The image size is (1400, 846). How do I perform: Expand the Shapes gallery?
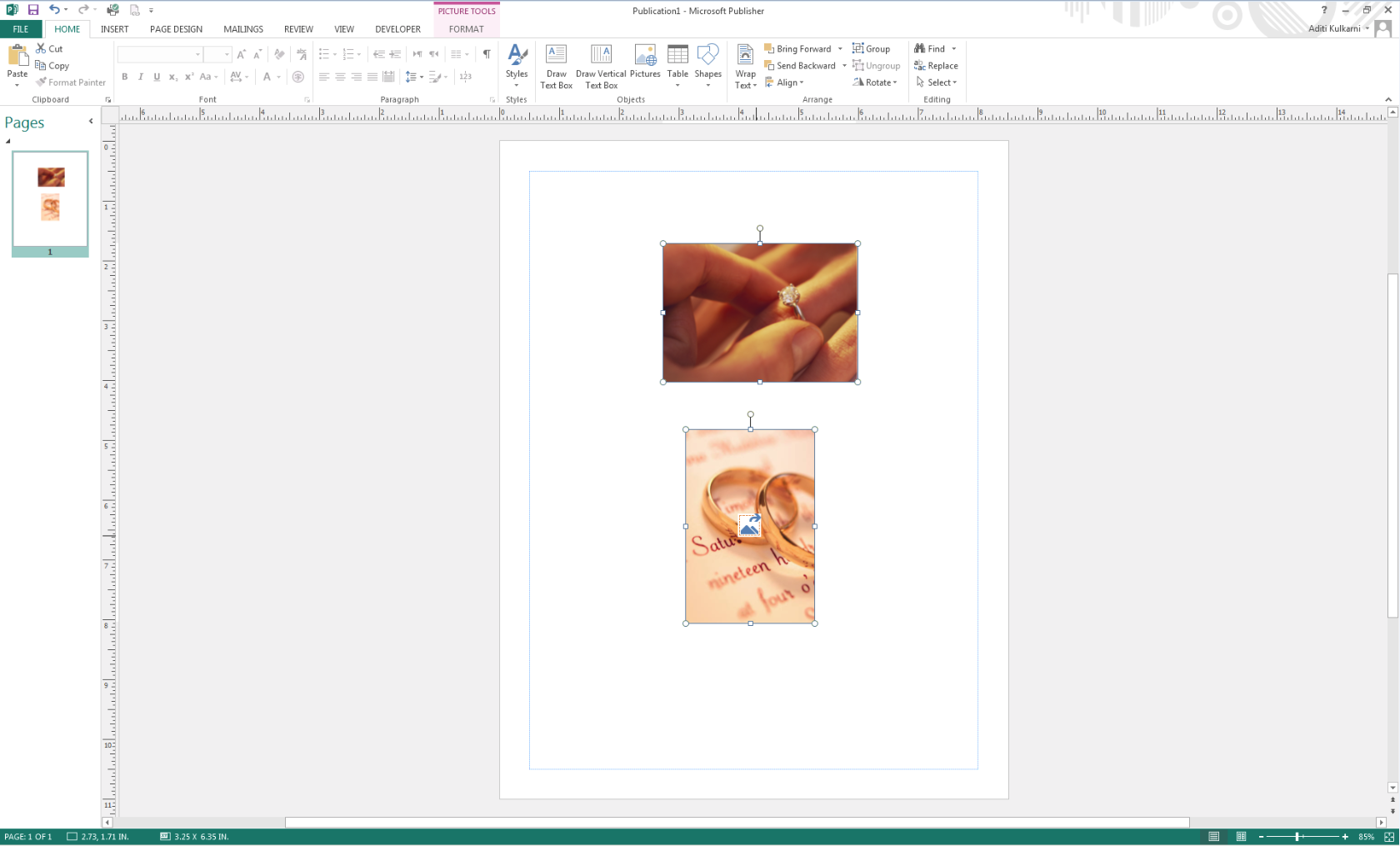pyautogui.click(x=707, y=65)
